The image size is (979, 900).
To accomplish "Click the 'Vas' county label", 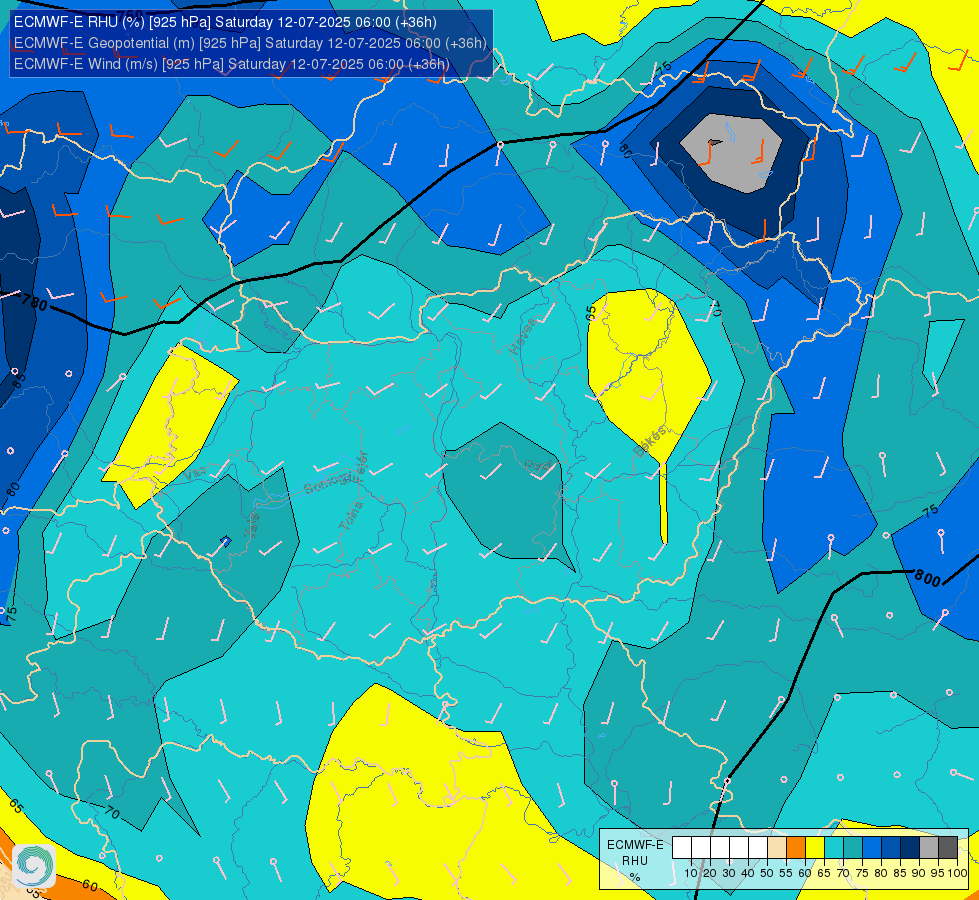I will pyautogui.click(x=197, y=475).
